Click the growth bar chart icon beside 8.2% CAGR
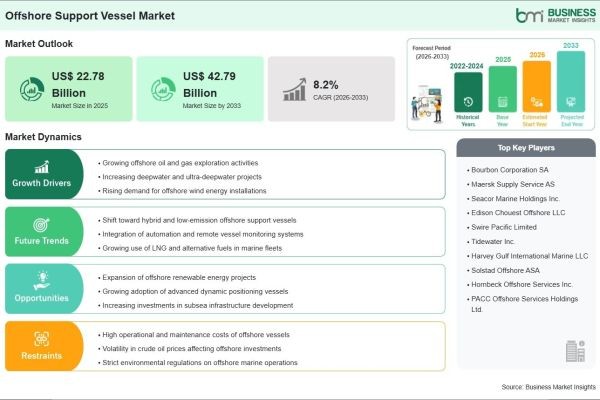 click(x=294, y=90)
